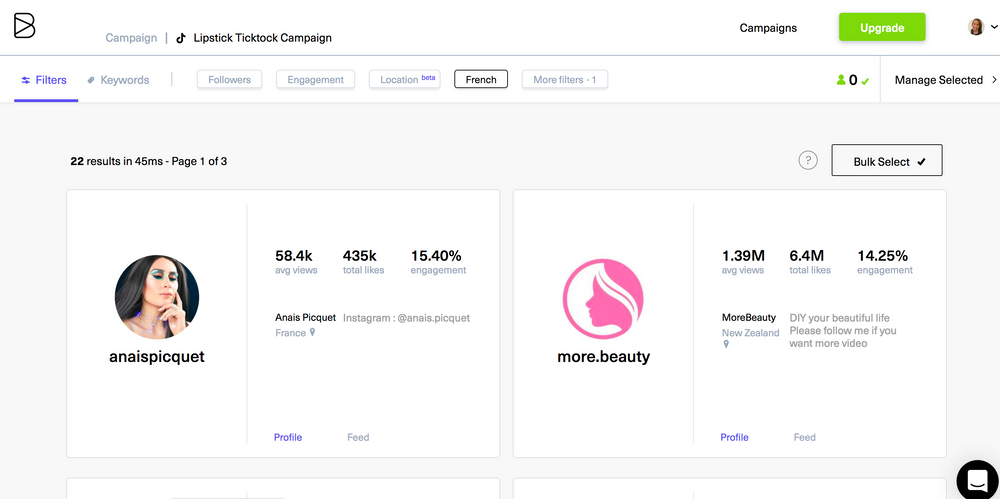Open the Engagement filter
The width and height of the screenshot is (1000, 499).
pos(316,80)
